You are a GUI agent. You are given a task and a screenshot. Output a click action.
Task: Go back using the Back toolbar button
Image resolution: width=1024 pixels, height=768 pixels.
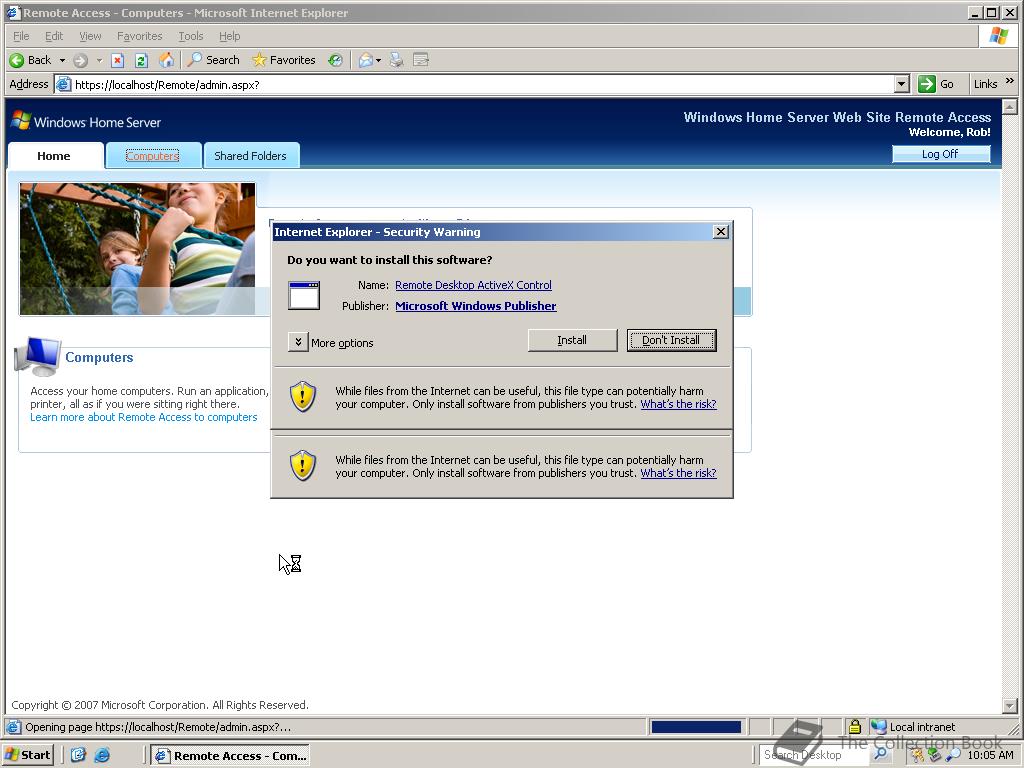(30, 60)
